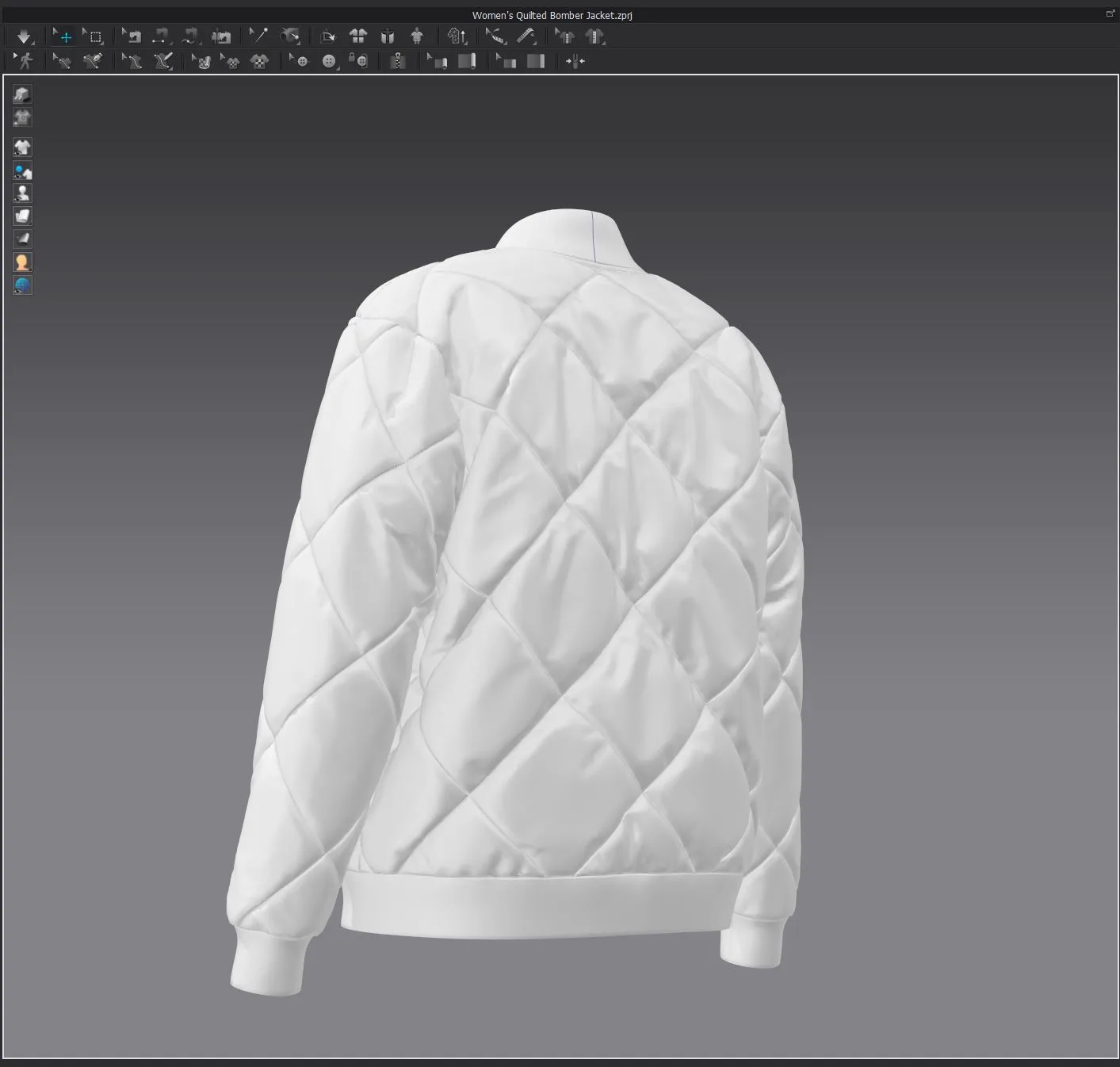Click the opposing arrows toolbar icon

click(x=575, y=61)
